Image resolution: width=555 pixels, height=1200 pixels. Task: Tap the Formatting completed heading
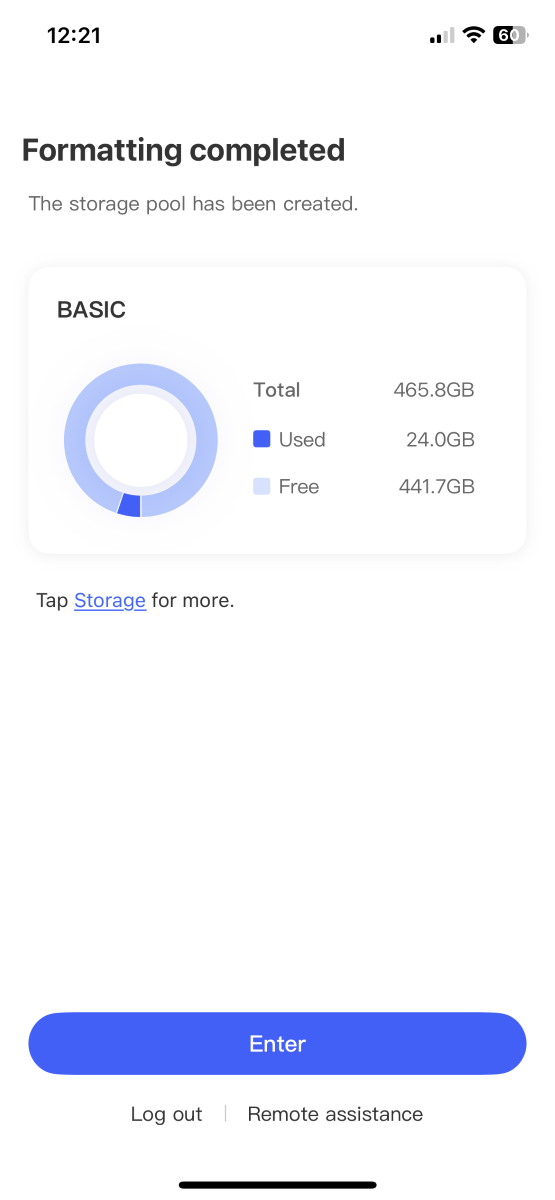pos(184,150)
